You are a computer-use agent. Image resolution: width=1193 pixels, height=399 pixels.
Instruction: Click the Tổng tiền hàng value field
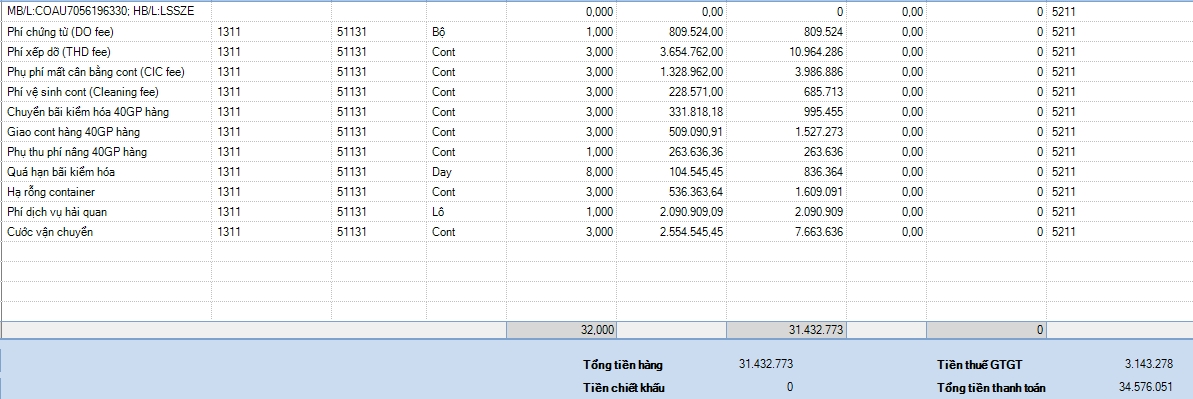765,364
